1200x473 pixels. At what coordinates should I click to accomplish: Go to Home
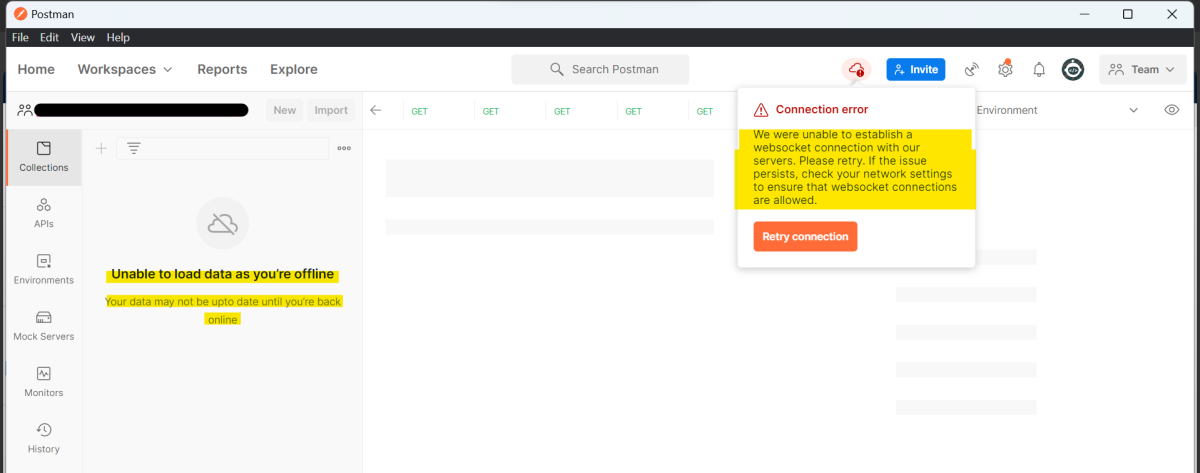pyautogui.click(x=36, y=69)
